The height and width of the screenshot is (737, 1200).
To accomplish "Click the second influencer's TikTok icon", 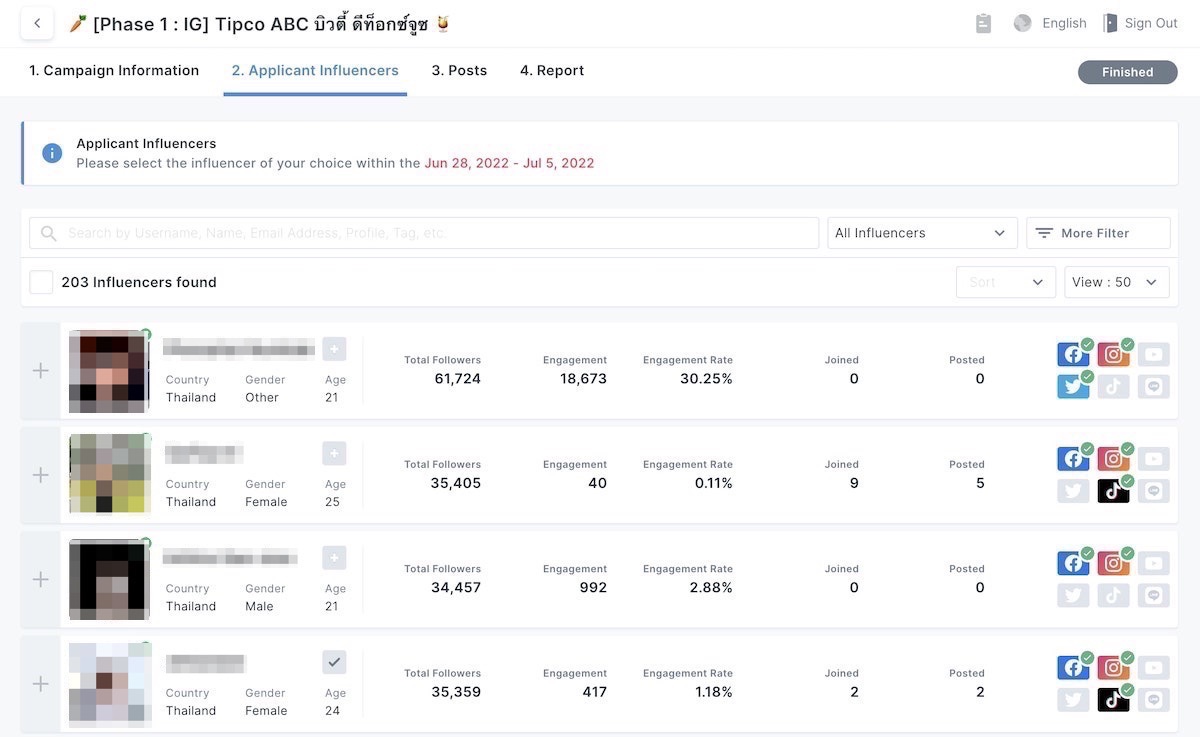I will pos(1113,490).
